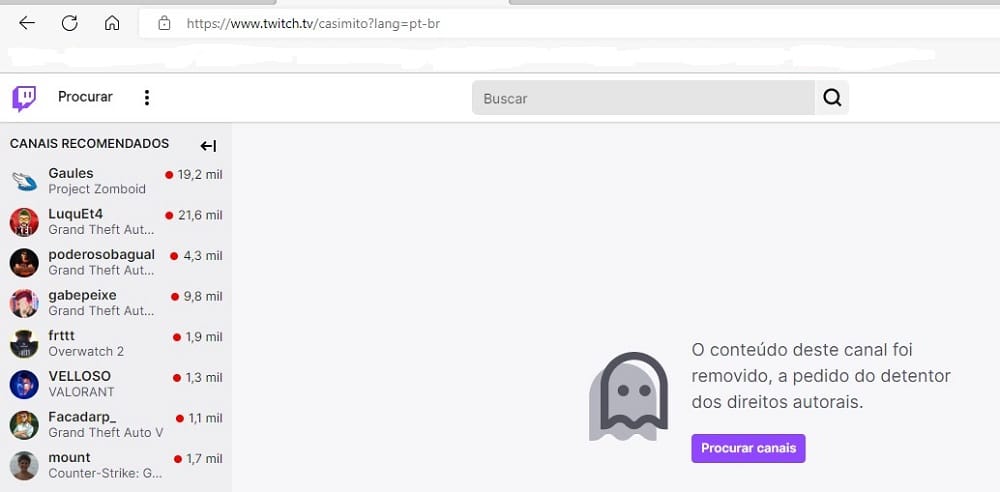This screenshot has width=1000, height=492.
Task: Open the Twitch logo home link
Action: tap(24, 98)
